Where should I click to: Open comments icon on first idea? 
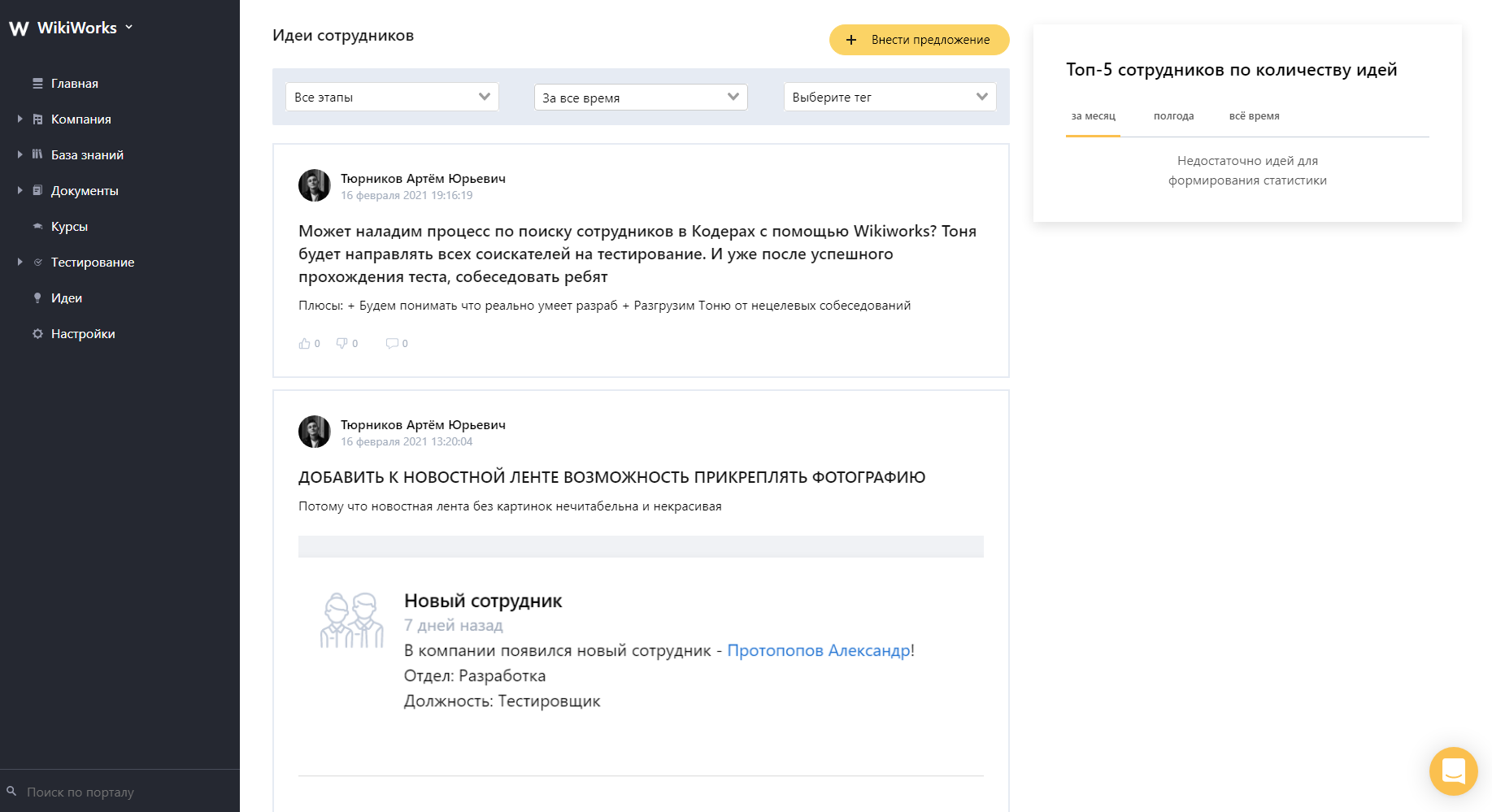(392, 344)
